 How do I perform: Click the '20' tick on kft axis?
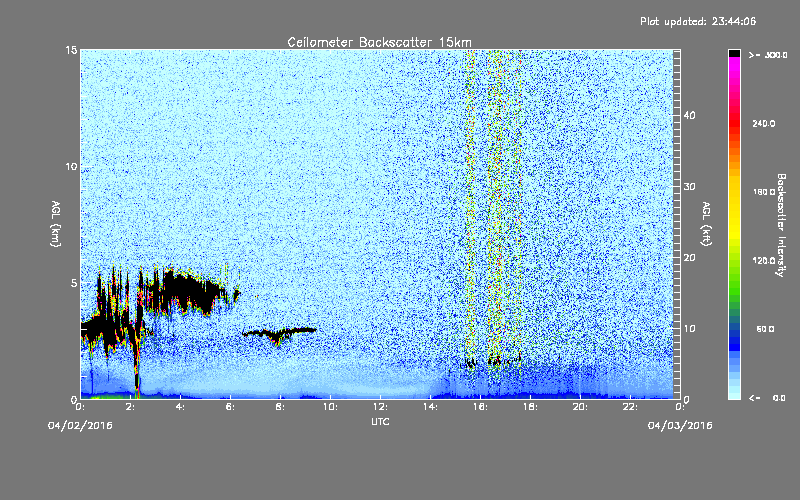tap(689, 257)
